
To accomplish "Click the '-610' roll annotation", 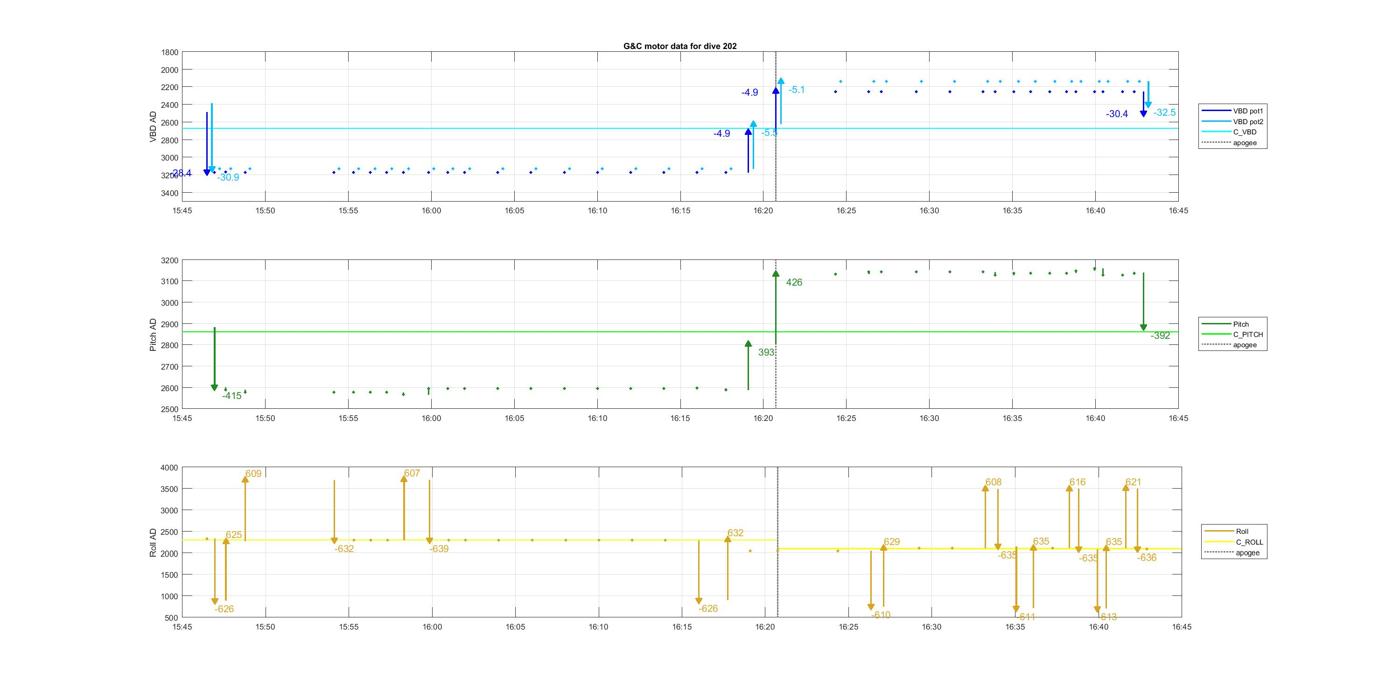I will [880, 616].
